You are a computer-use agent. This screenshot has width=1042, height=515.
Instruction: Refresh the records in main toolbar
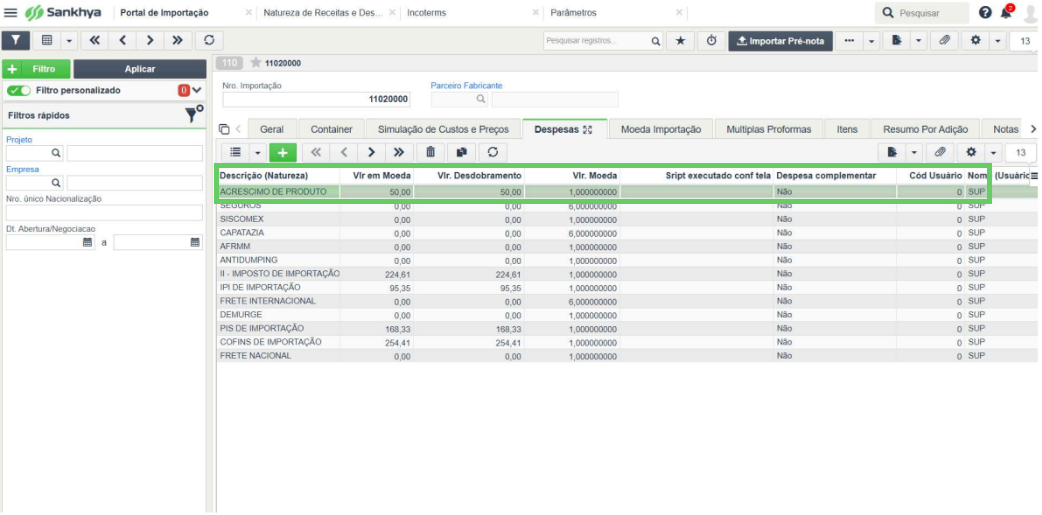point(209,41)
